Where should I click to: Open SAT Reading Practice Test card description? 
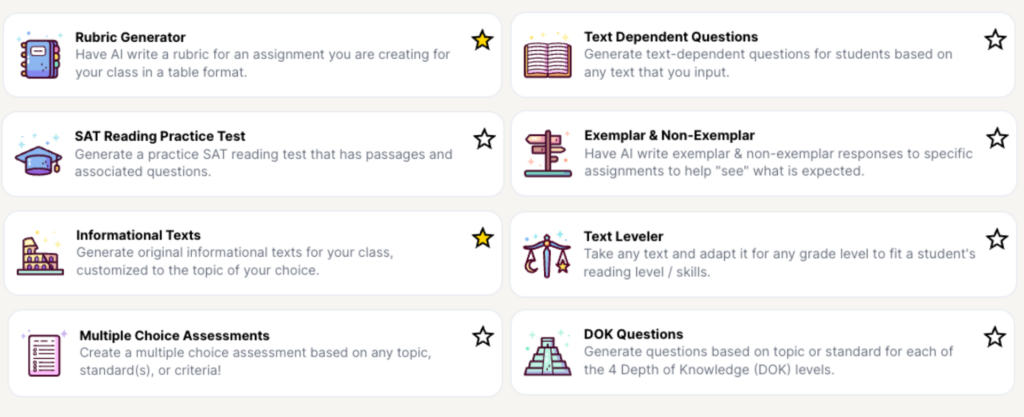pyautogui.click(x=263, y=163)
